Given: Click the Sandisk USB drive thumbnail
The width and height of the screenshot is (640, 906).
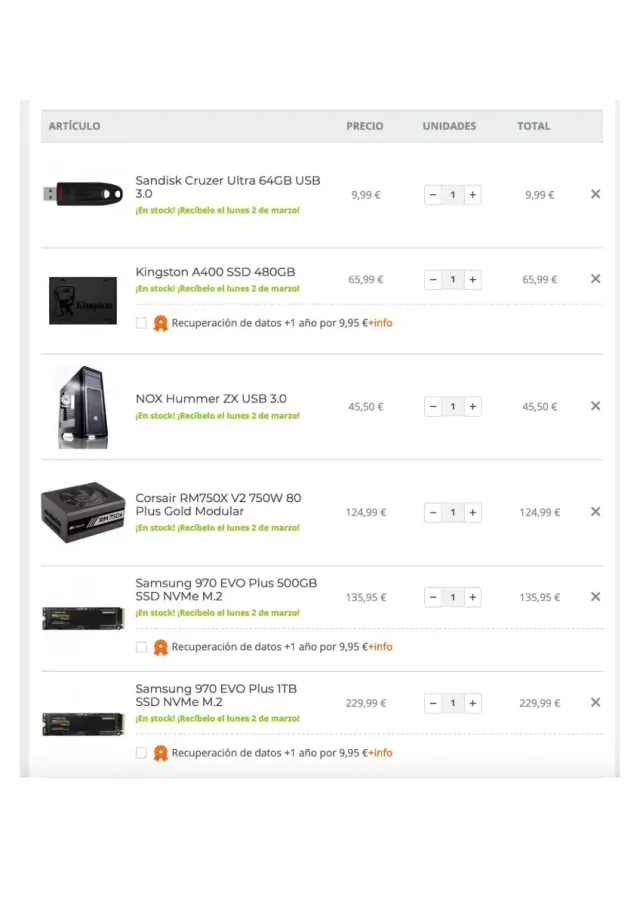Looking at the screenshot, I should pyautogui.click(x=82, y=192).
